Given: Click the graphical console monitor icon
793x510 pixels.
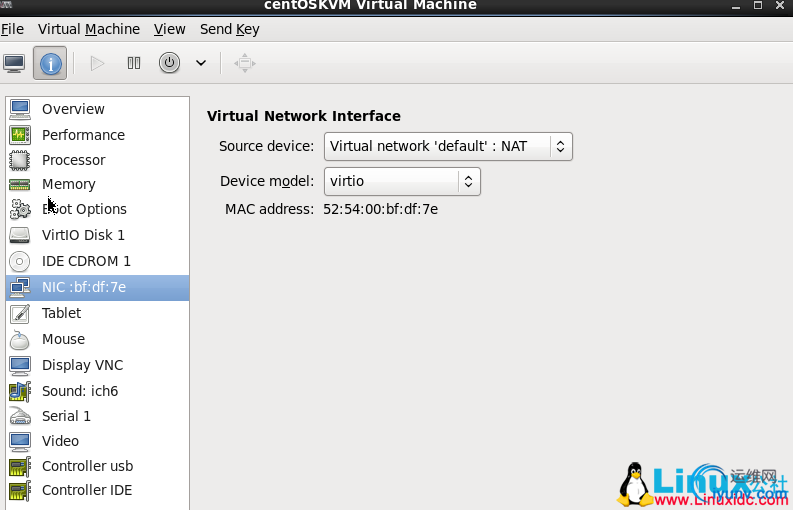Looking at the screenshot, I should click(14, 63).
